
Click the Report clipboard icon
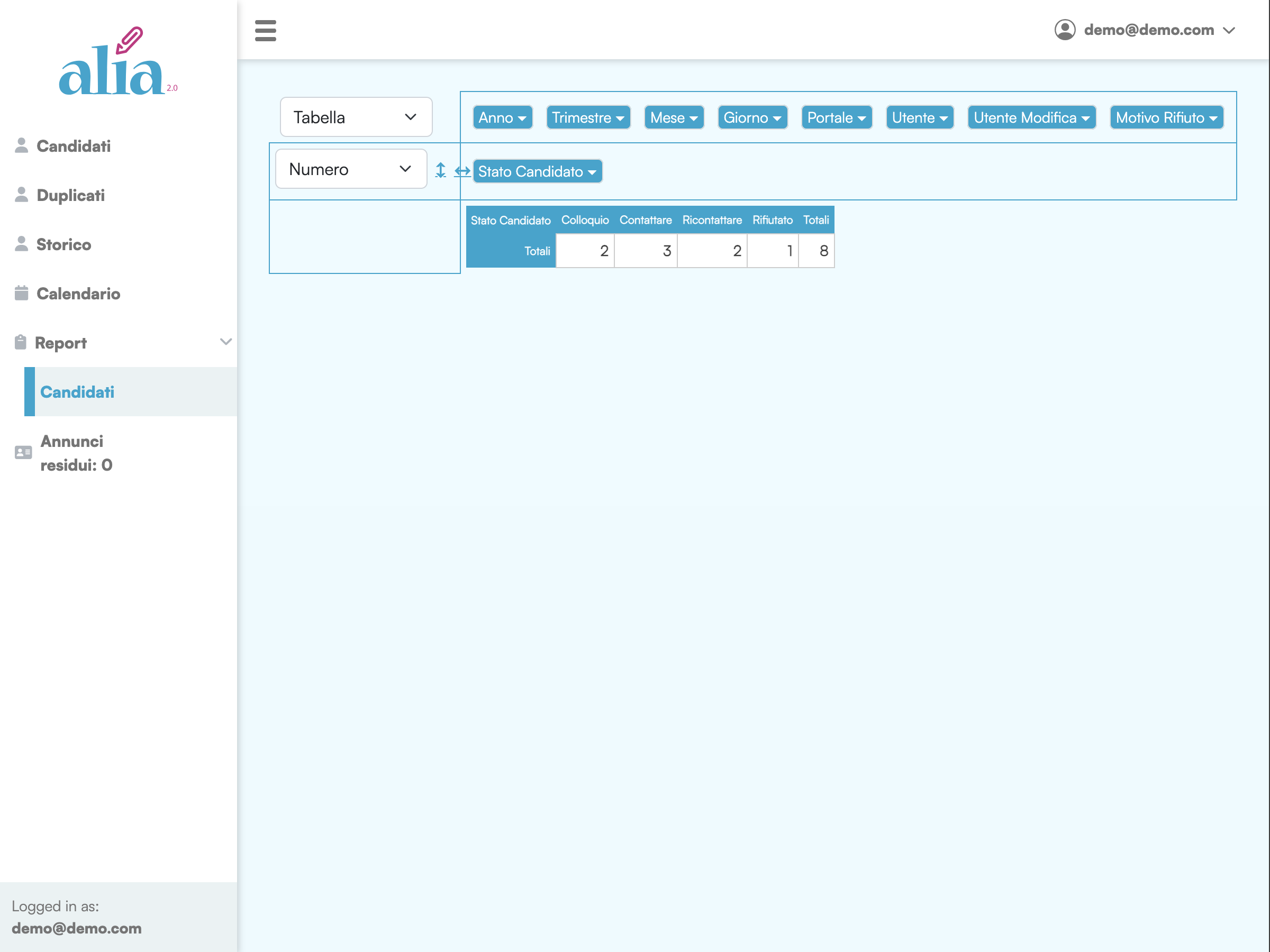tap(21, 343)
